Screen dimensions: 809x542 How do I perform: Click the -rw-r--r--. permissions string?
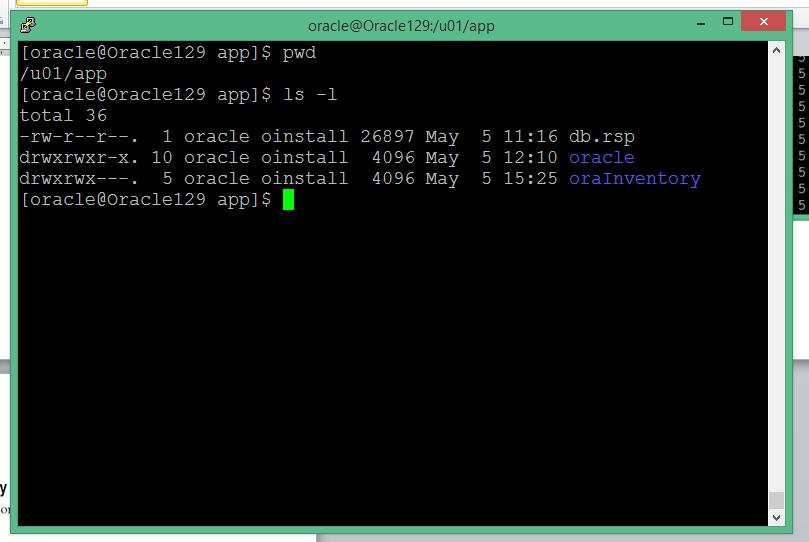pos(79,137)
